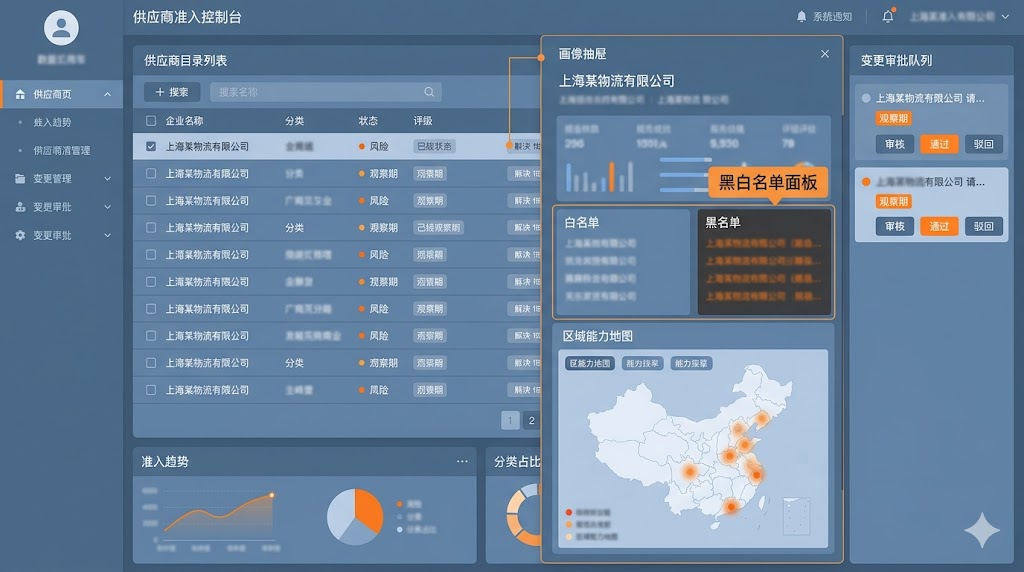
Task: Tick the checkbox of 已续观察期 row
Action: [151, 228]
